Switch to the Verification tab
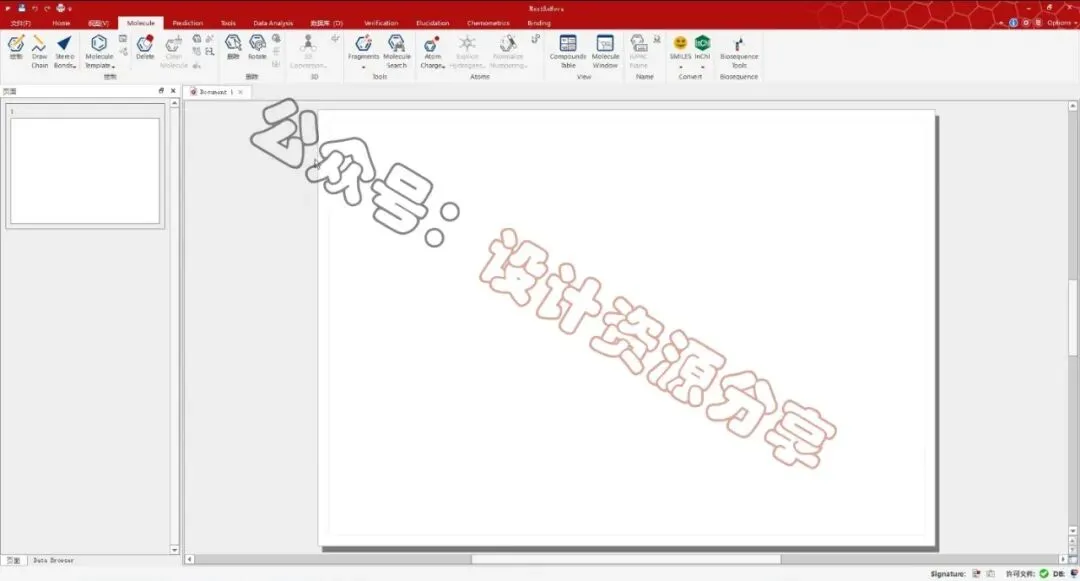1080x581 pixels. click(381, 23)
